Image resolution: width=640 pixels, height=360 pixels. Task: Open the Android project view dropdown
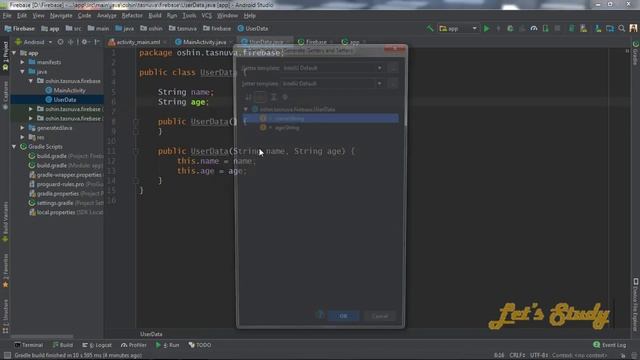tap(33, 42)
